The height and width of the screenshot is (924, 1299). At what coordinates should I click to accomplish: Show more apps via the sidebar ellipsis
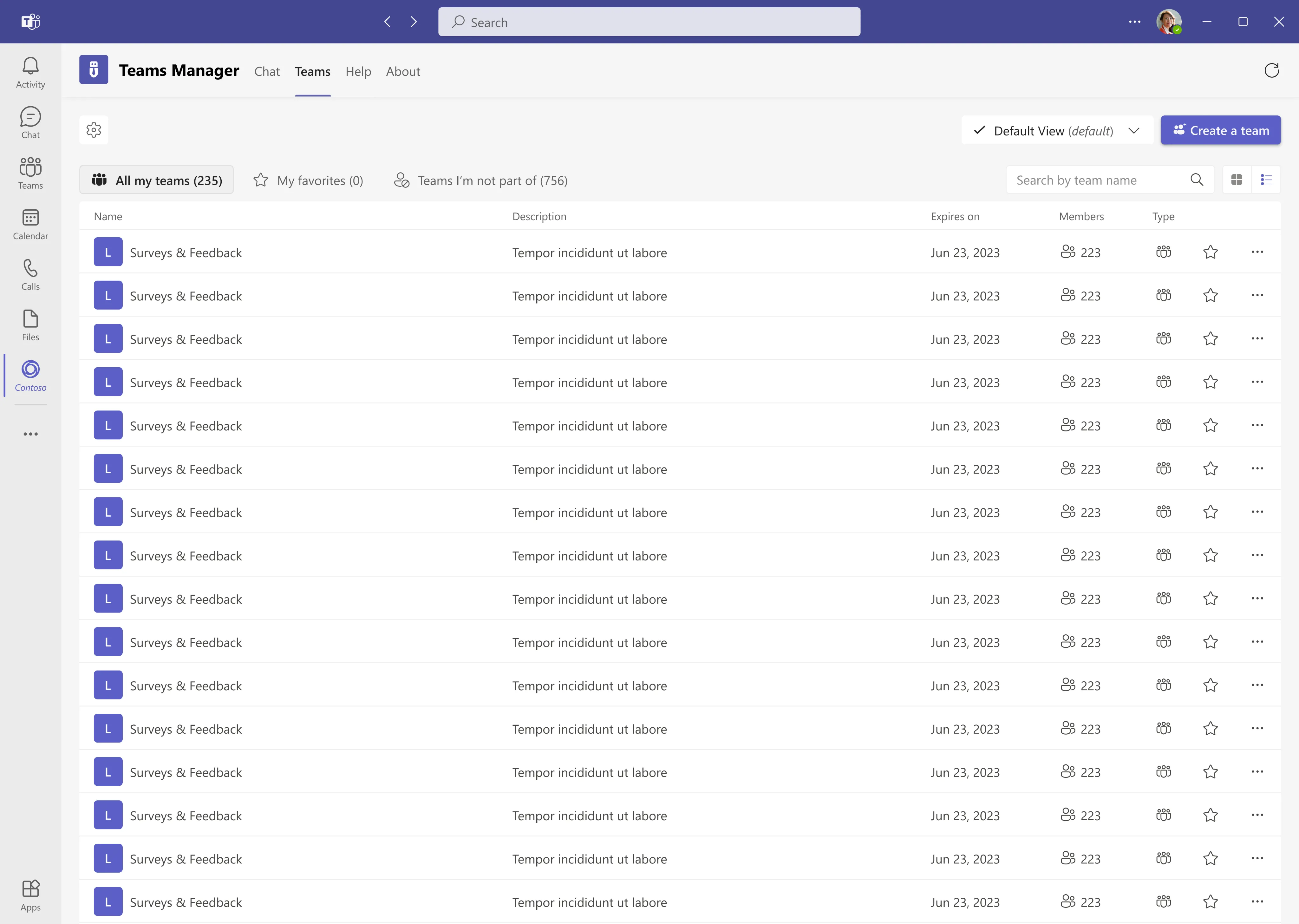tap(31, 434)
